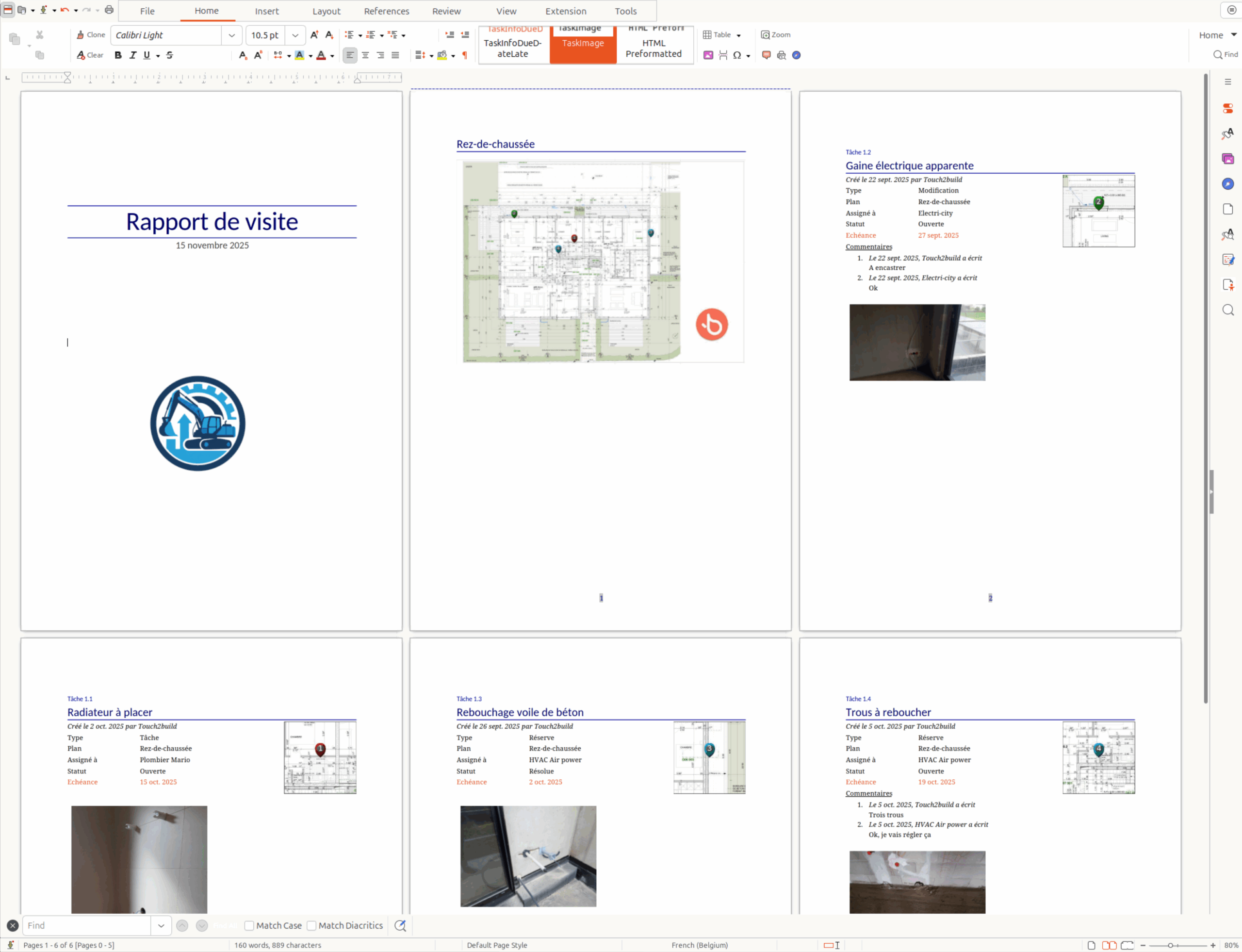Switch to the References tab
The width and height of the screenshot is (1242, 952).
386,11
